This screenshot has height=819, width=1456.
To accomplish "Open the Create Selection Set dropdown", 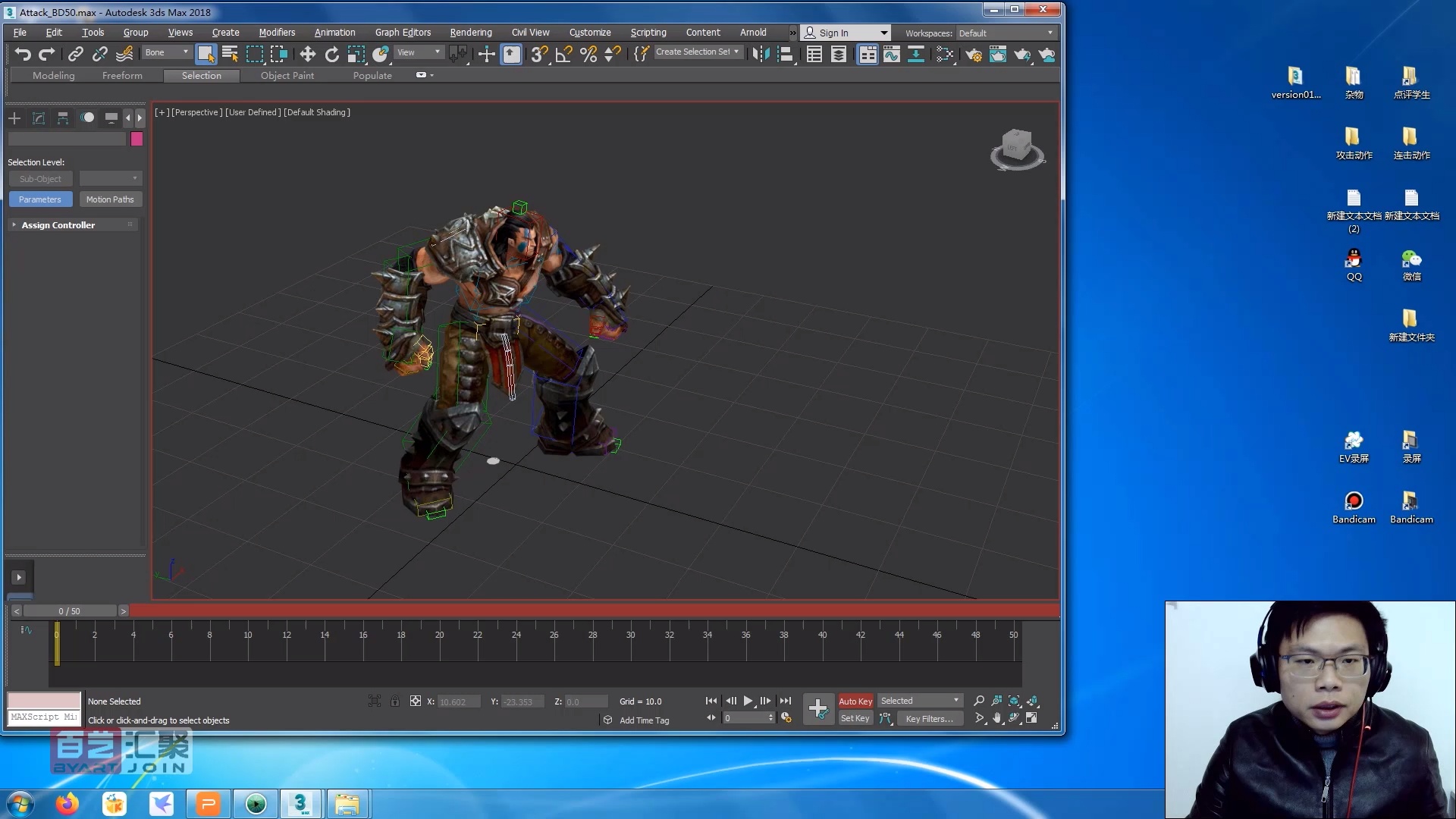I will [x=697, y=52].
